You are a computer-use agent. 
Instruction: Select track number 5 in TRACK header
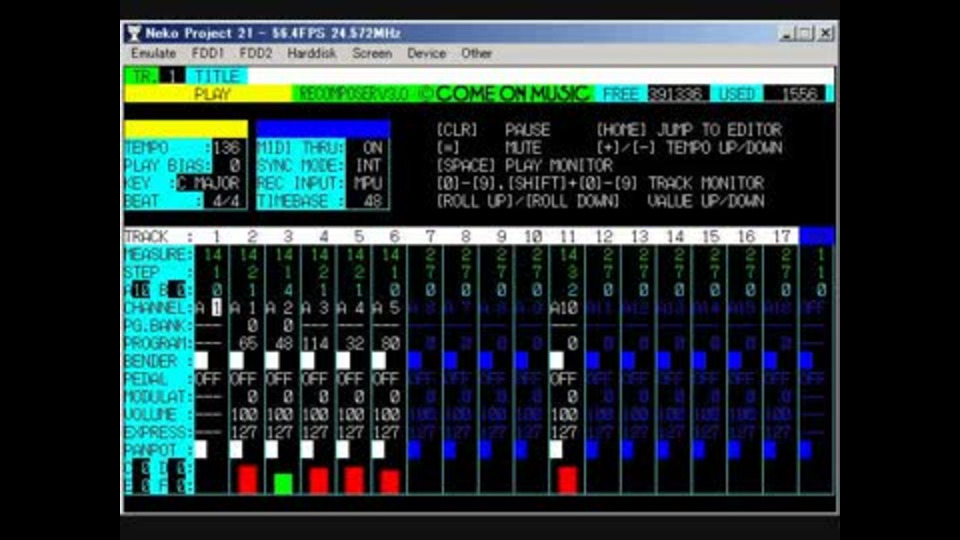pyautogui.click(x=359, y=236)
